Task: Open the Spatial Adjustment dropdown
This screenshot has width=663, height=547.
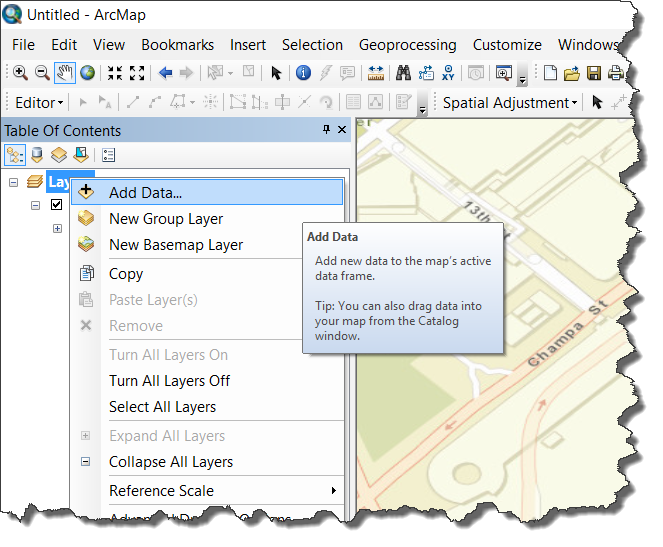Action: [510, 103]
